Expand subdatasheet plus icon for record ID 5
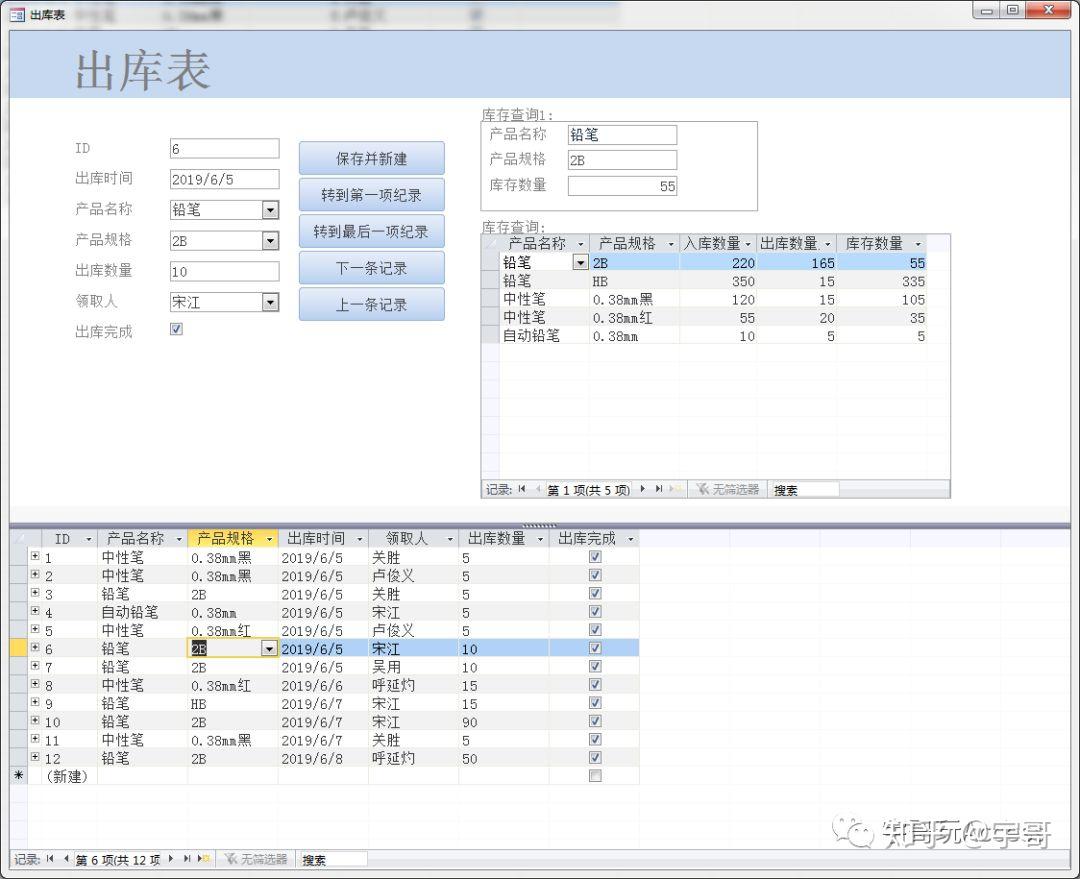This screenshot has height=879, width=1080. pyautogui.click(x=35, y=629)
